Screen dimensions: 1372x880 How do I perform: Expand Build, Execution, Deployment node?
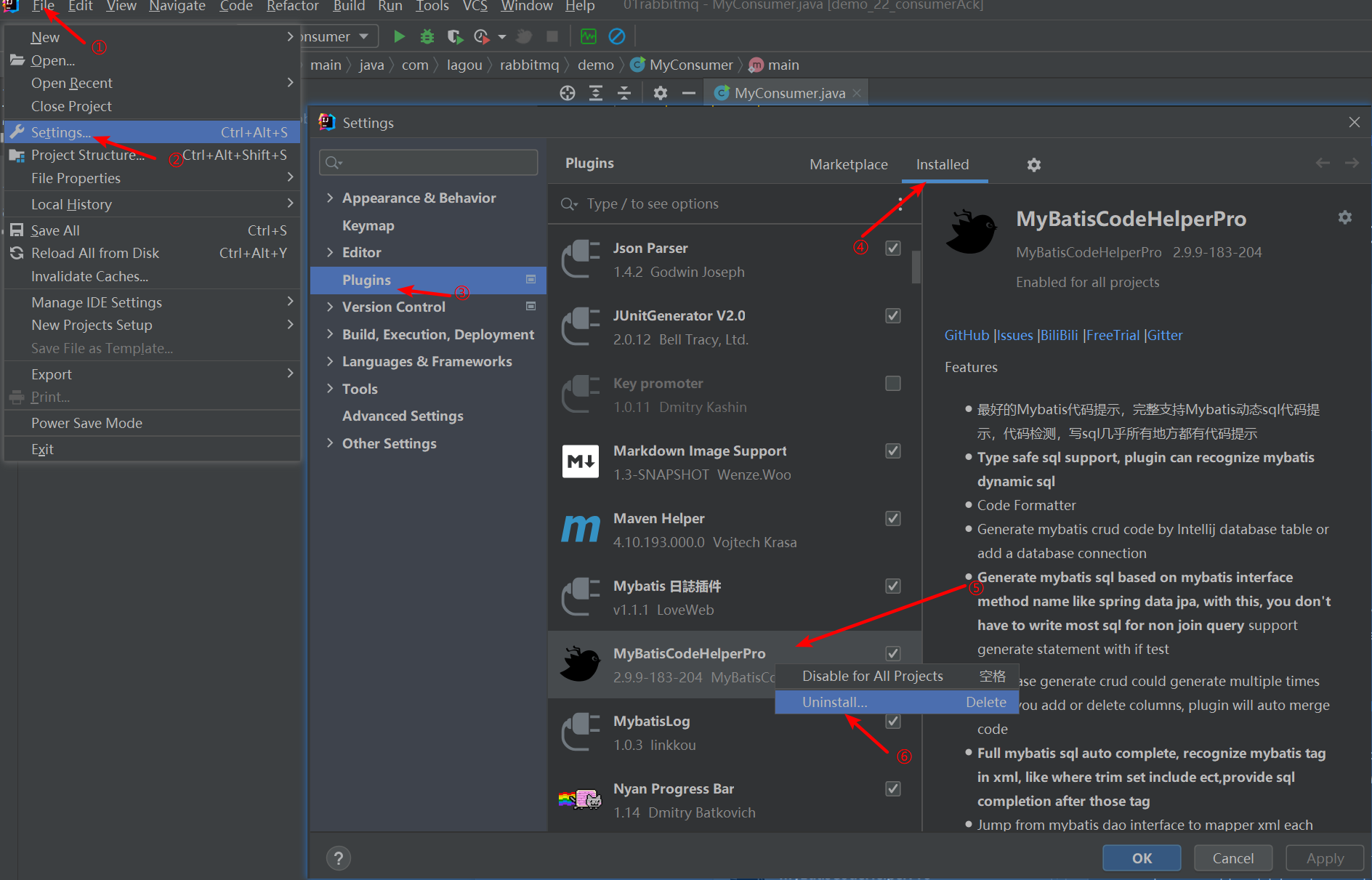pyautogui.click(x=330, y=334)
